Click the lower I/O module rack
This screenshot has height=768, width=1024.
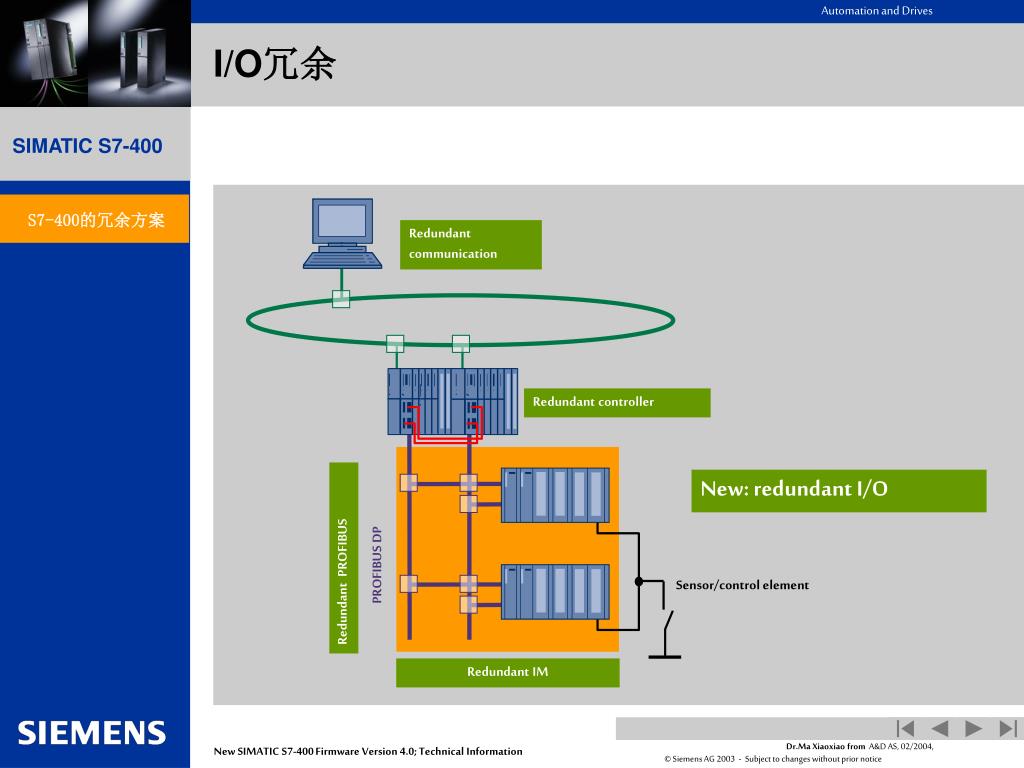pos(555,592)
